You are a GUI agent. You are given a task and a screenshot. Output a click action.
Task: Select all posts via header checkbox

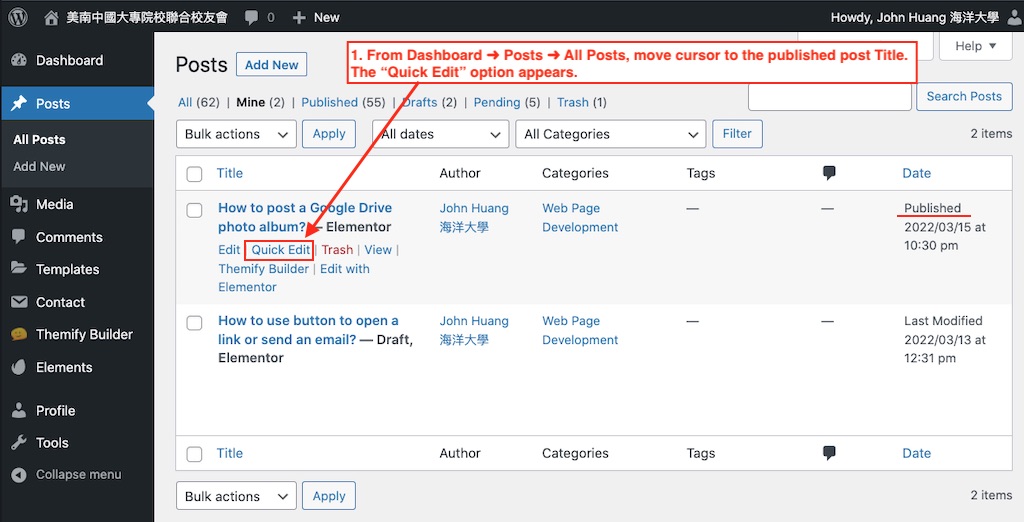(x=194, y=174)
